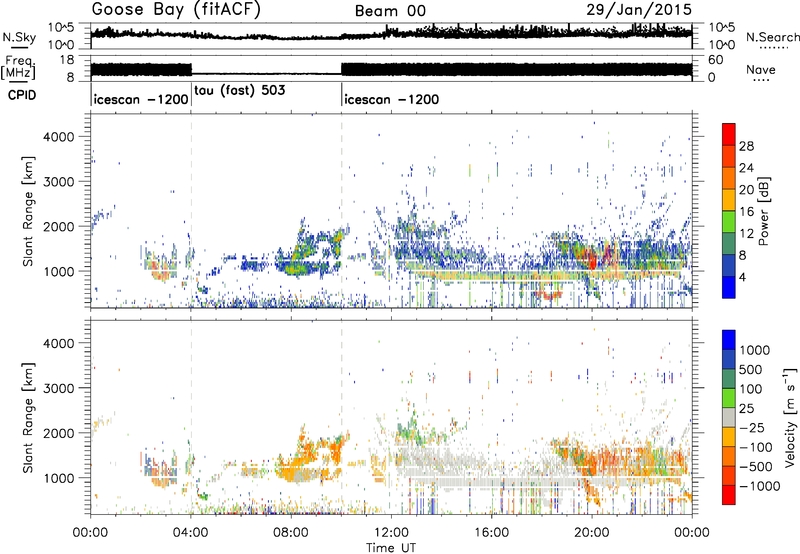Click the 'Beam 00' header label
Viewport: 800px width, 554px height.
coord(390,11)
